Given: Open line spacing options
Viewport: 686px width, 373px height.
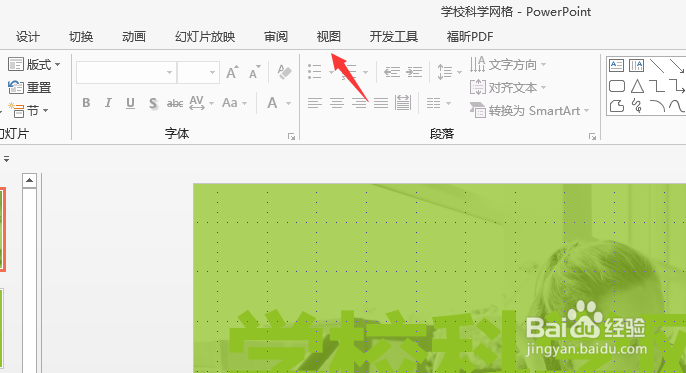Looking at the screenshot, I should coord(449,72).
